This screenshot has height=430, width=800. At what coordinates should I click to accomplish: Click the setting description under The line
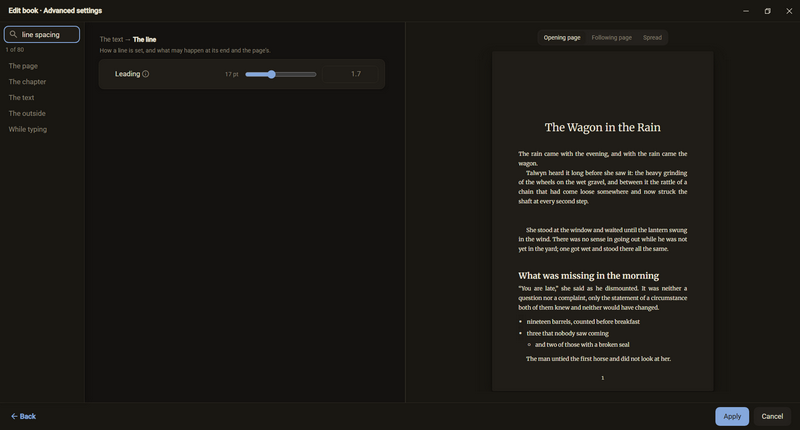coord(185,50)
